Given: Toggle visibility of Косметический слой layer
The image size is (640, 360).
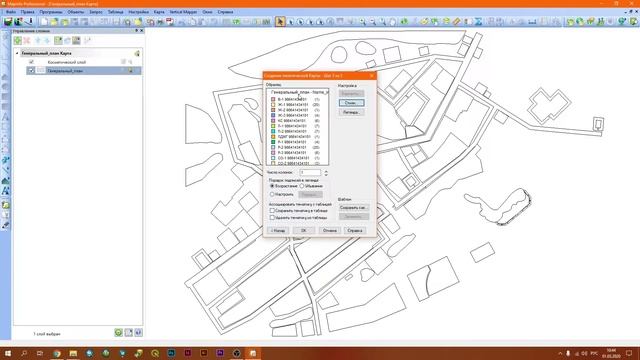Looking at the screenshot, I should tap(31, 62).
